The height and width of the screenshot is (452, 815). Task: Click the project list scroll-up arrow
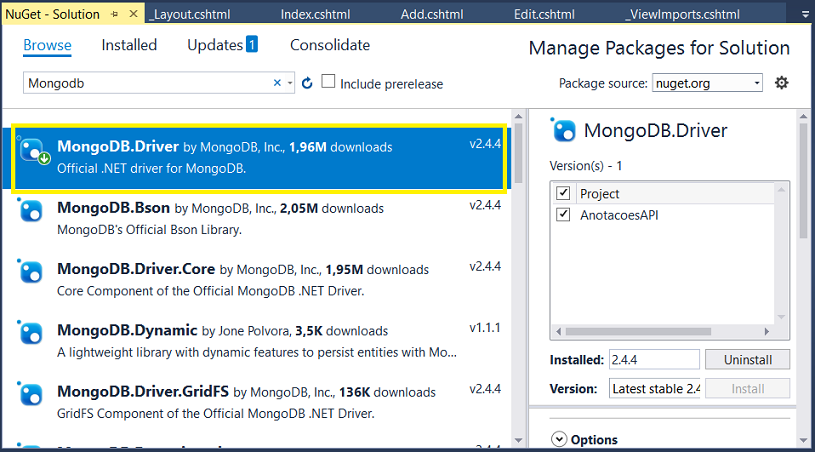point(781,190)
